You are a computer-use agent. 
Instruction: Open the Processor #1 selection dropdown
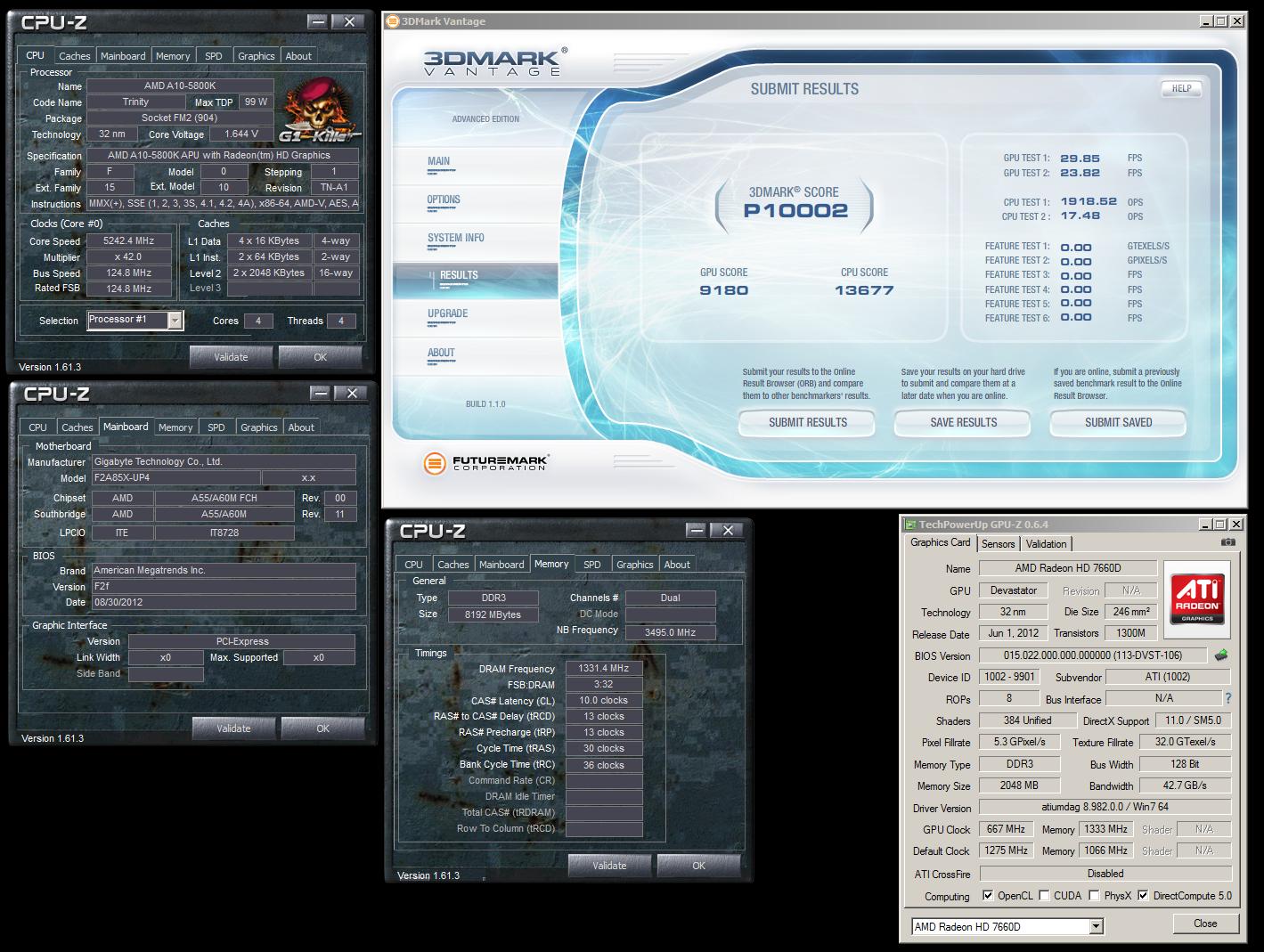tap(175, 321)
